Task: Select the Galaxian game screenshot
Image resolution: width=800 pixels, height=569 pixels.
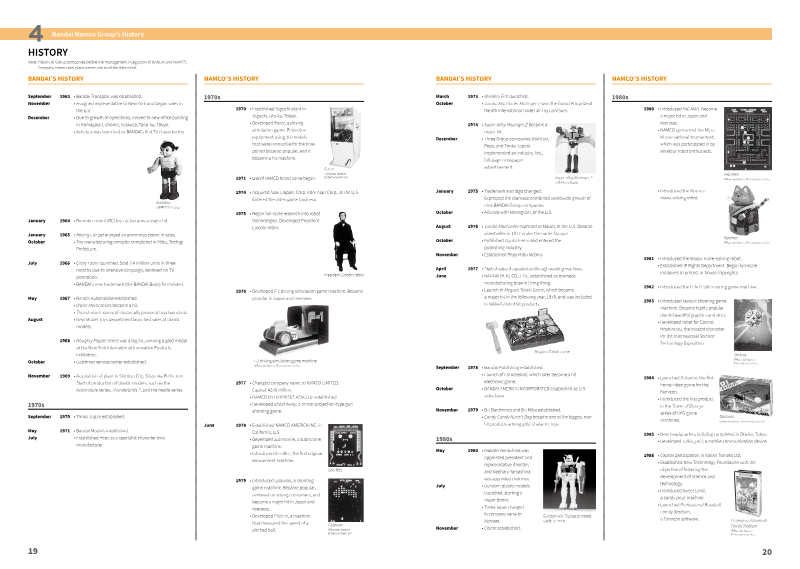Action: 345,500
